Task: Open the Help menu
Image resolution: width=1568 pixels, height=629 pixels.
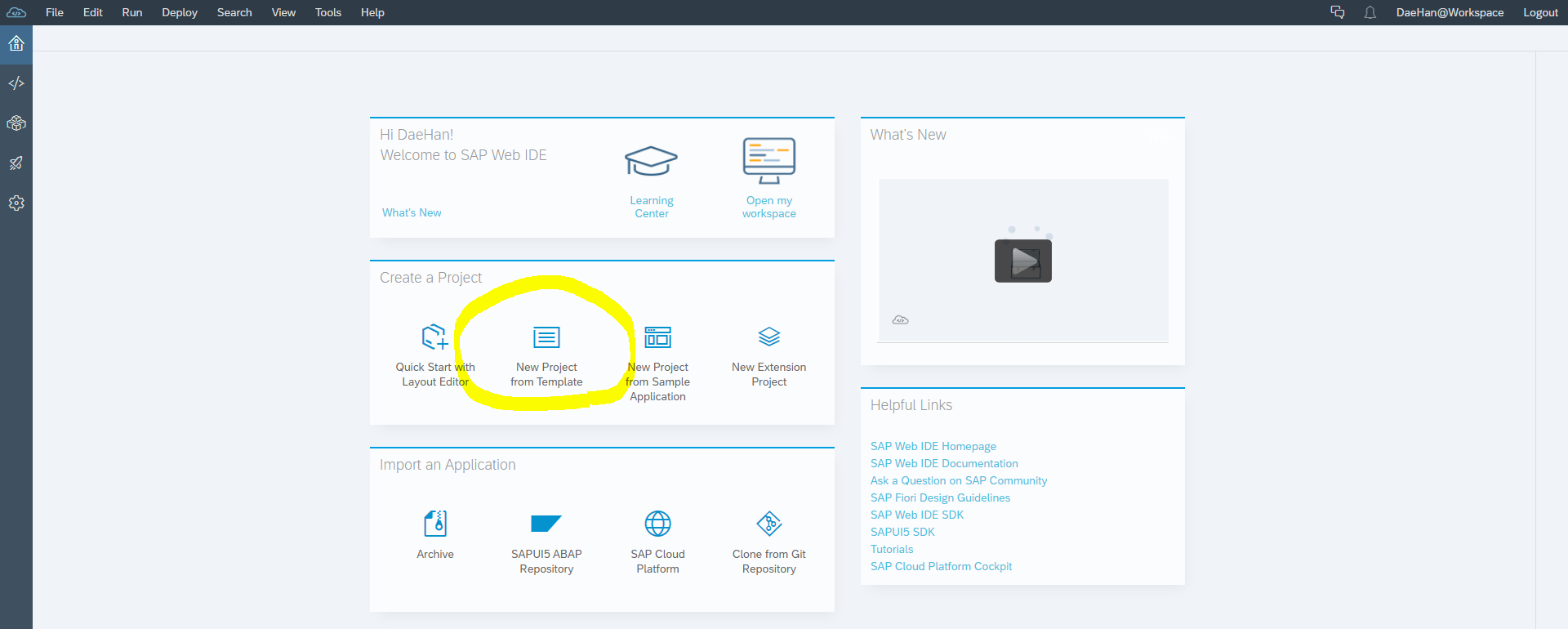Action: [372, 12]
